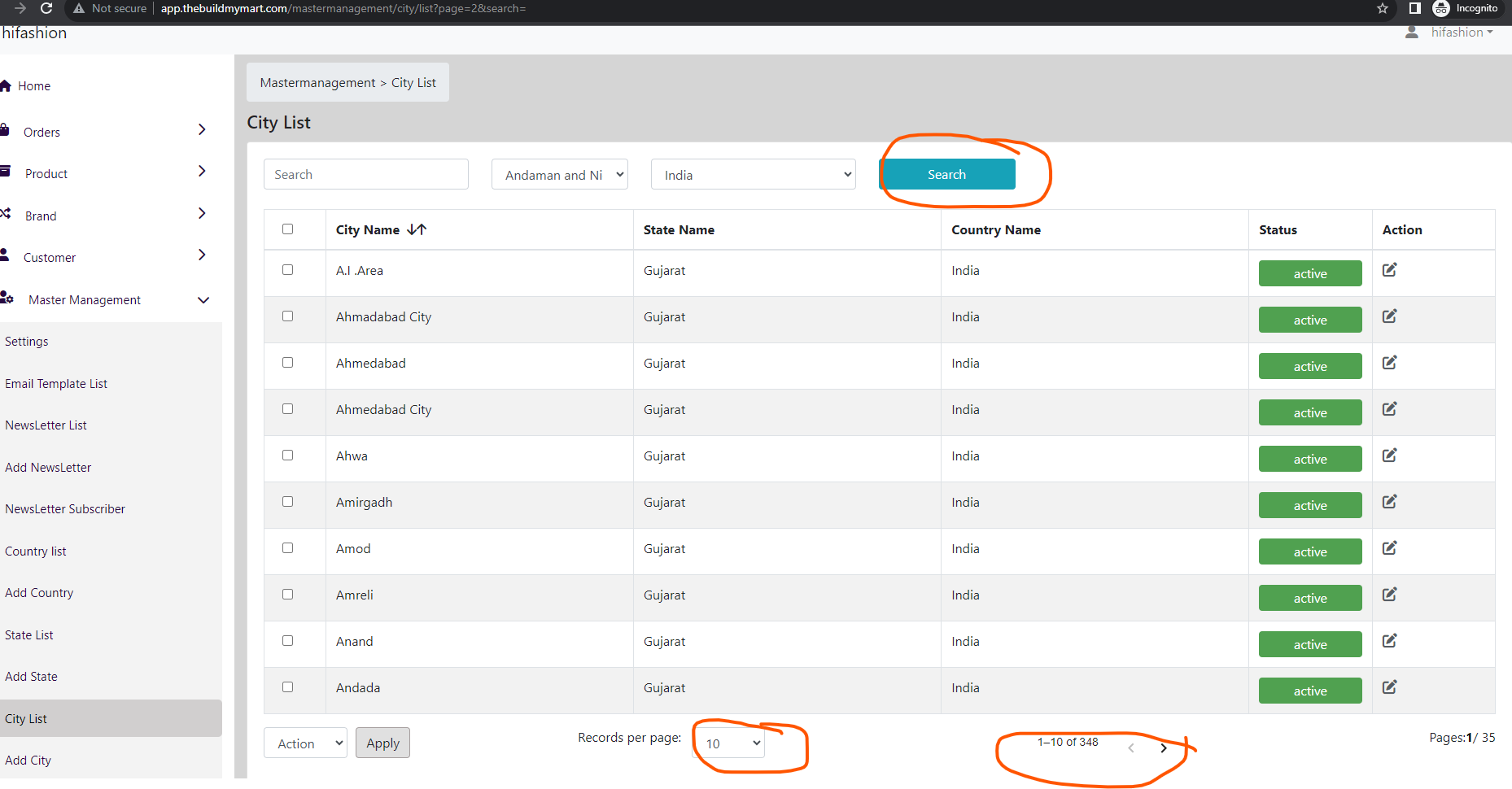Click the browser side panel icon
This screenshot has width=1512, height=789.
tap(1415, 8)
